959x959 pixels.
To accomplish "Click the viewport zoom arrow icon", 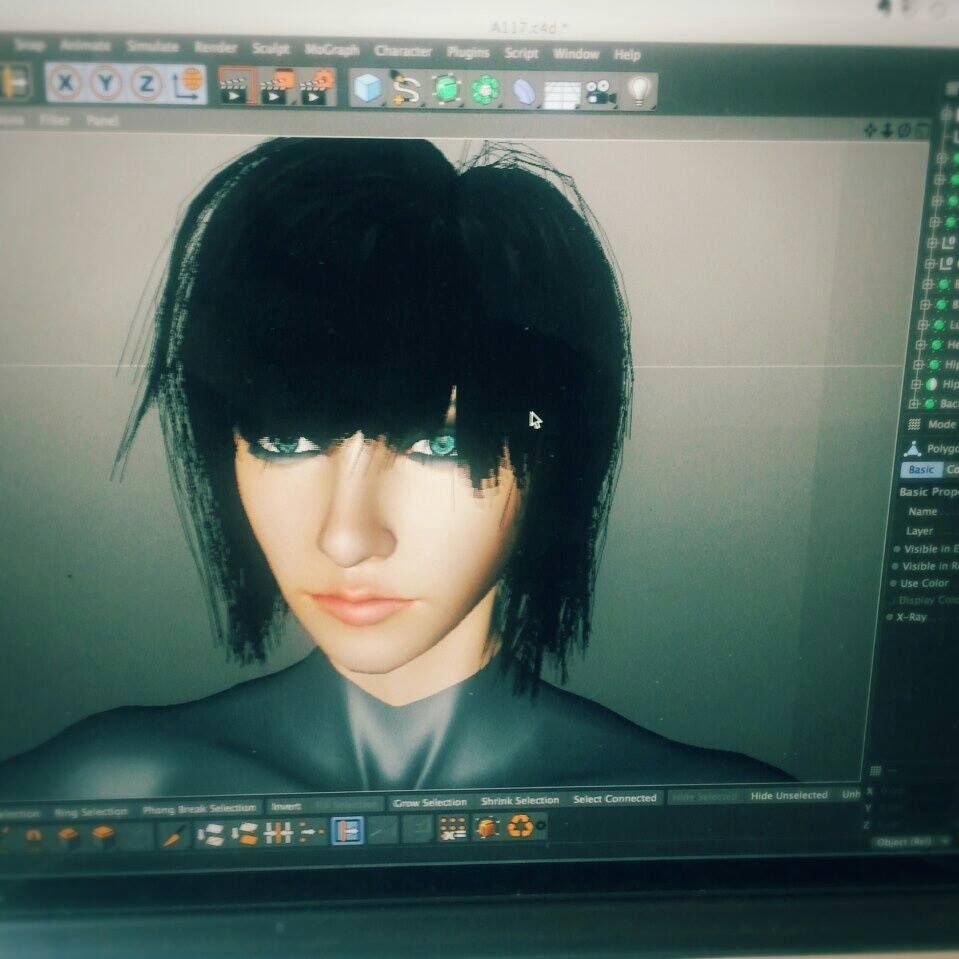I will pyautogui.click(x=886, y=130).
